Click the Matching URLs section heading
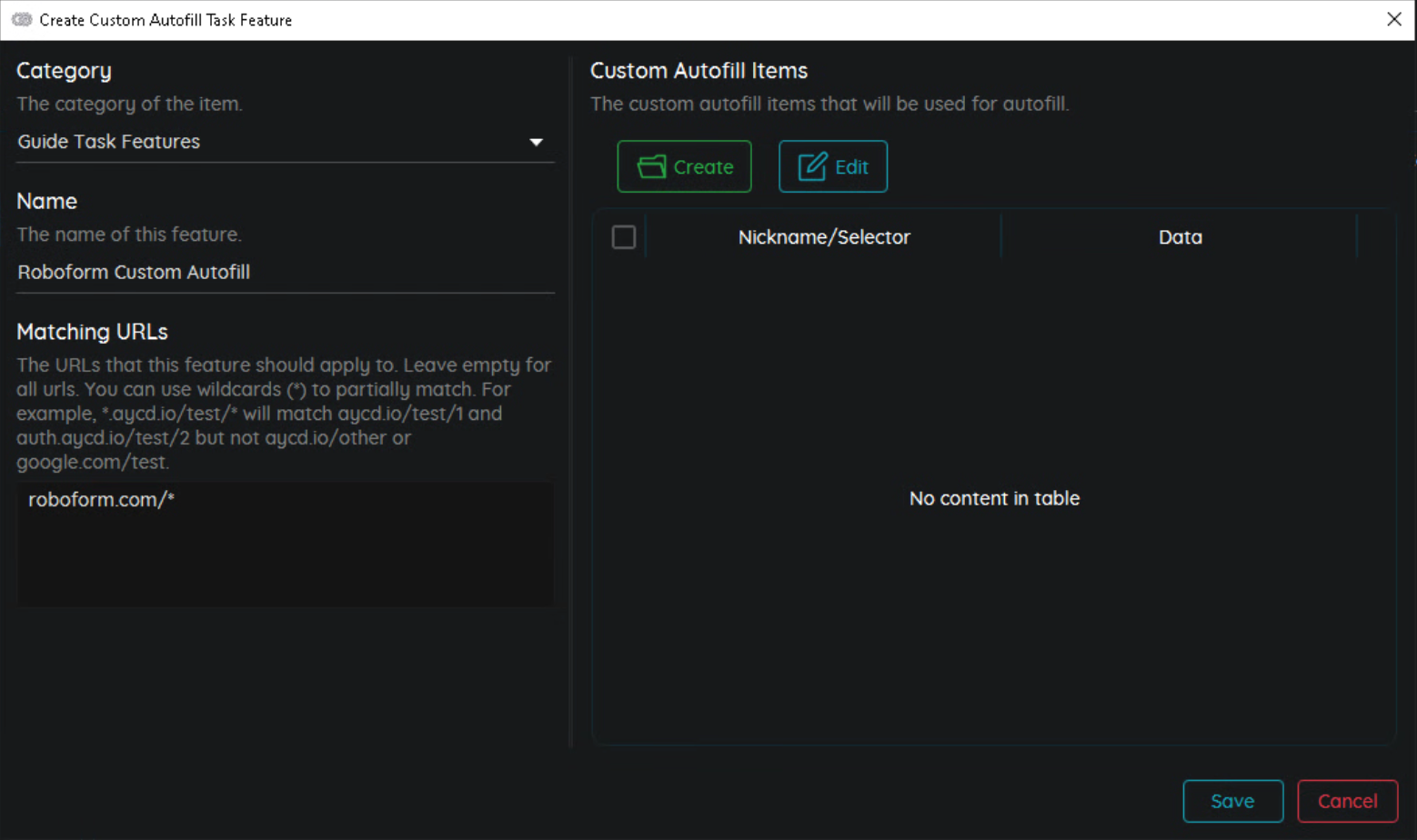Viewport: 1417px width, 840px height. point(92,332)
